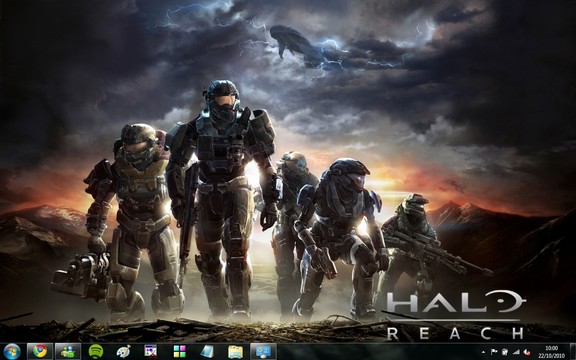Image resolution: width=576 pixels, height=360 pixels.
Task: Open the Windows Explorer folder icon
Action: tap(235, 352)
